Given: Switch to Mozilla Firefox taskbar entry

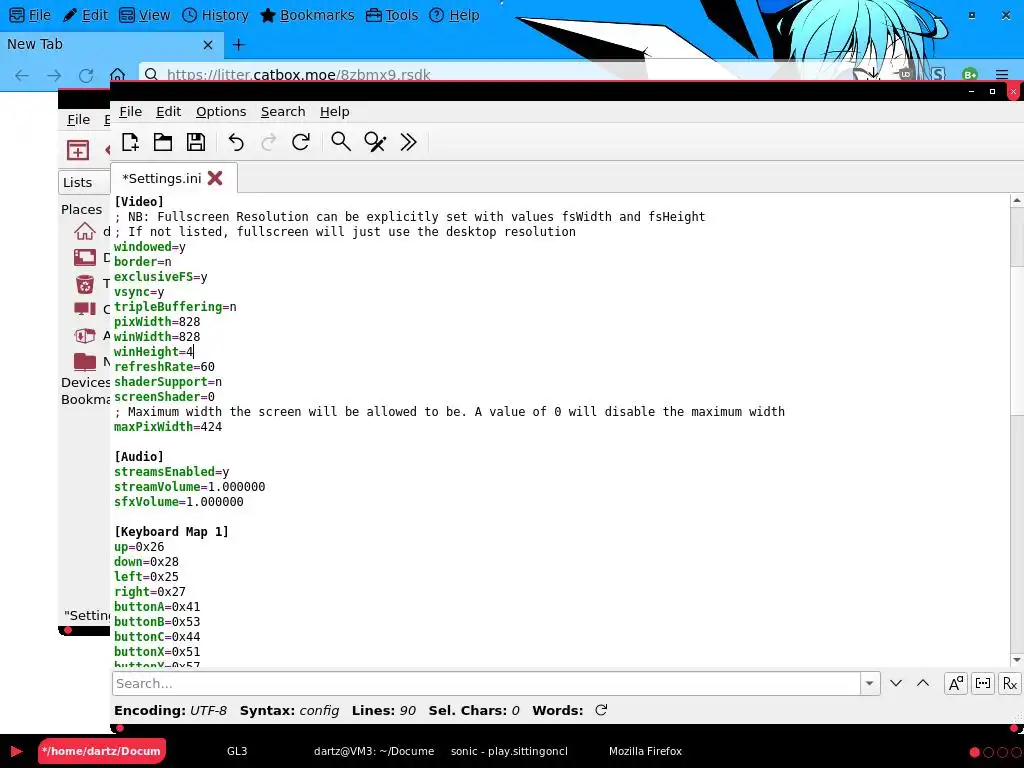Looking at the screenshot, I should pyautogui.click(x=645, y=751).
